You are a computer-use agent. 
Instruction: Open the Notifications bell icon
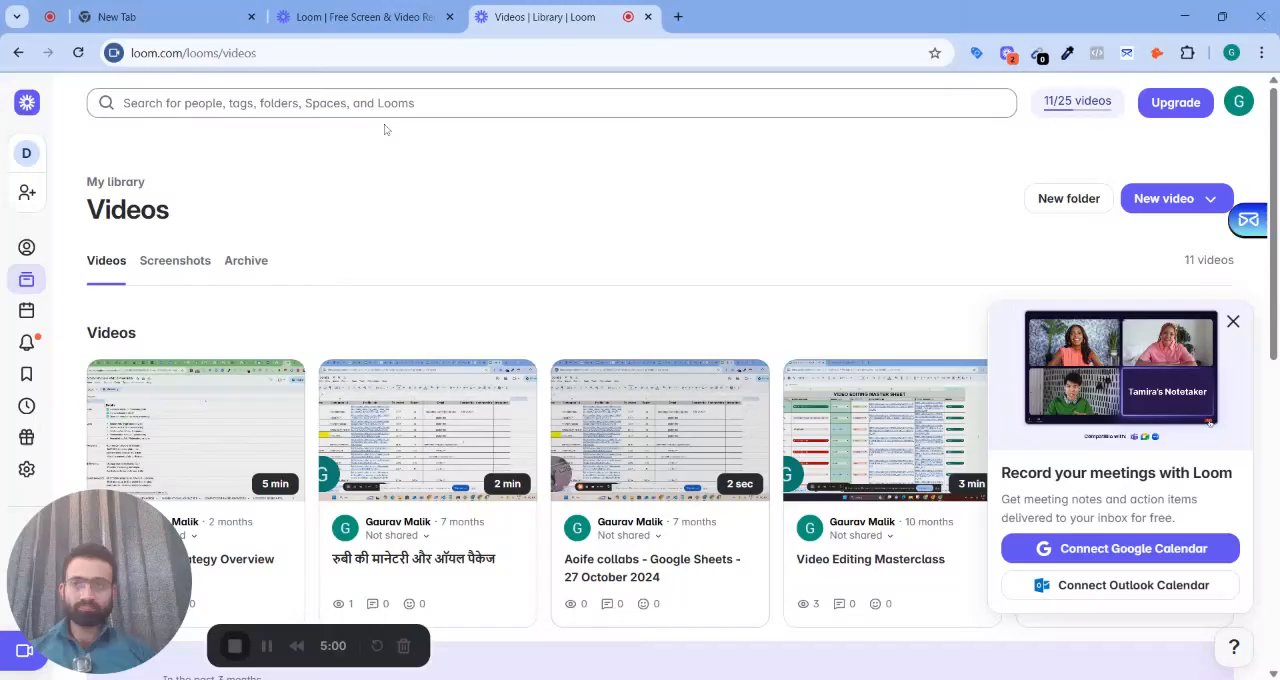[27, 343]
